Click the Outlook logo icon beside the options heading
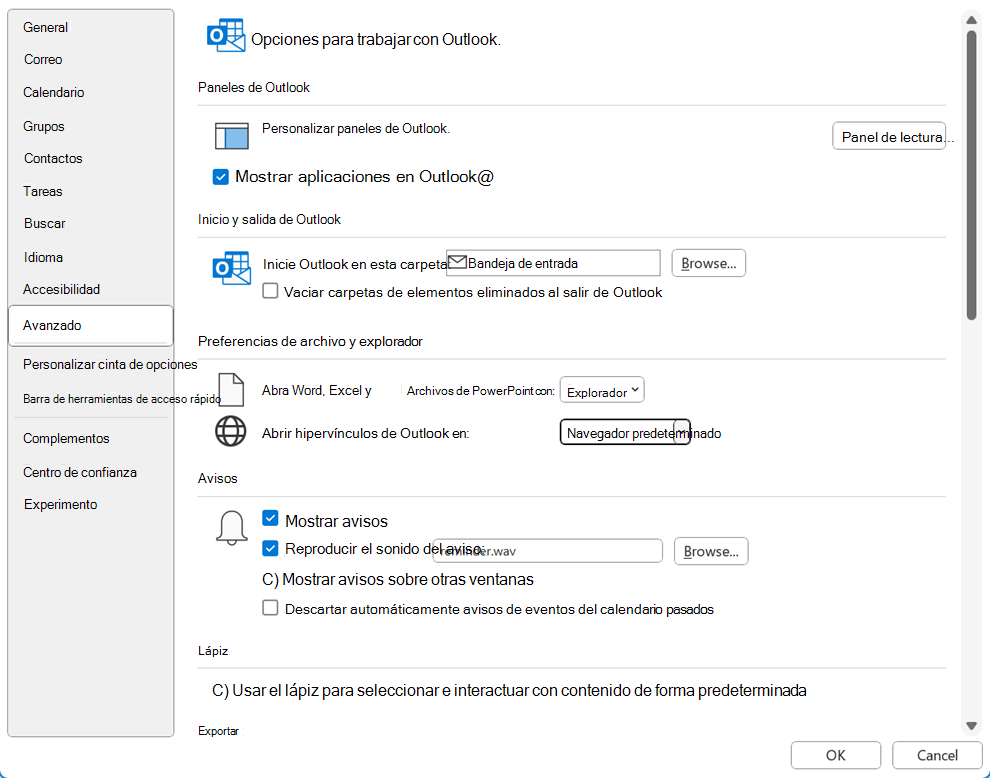The height and width of the screenshot is (778, 990). coord(225,36)
